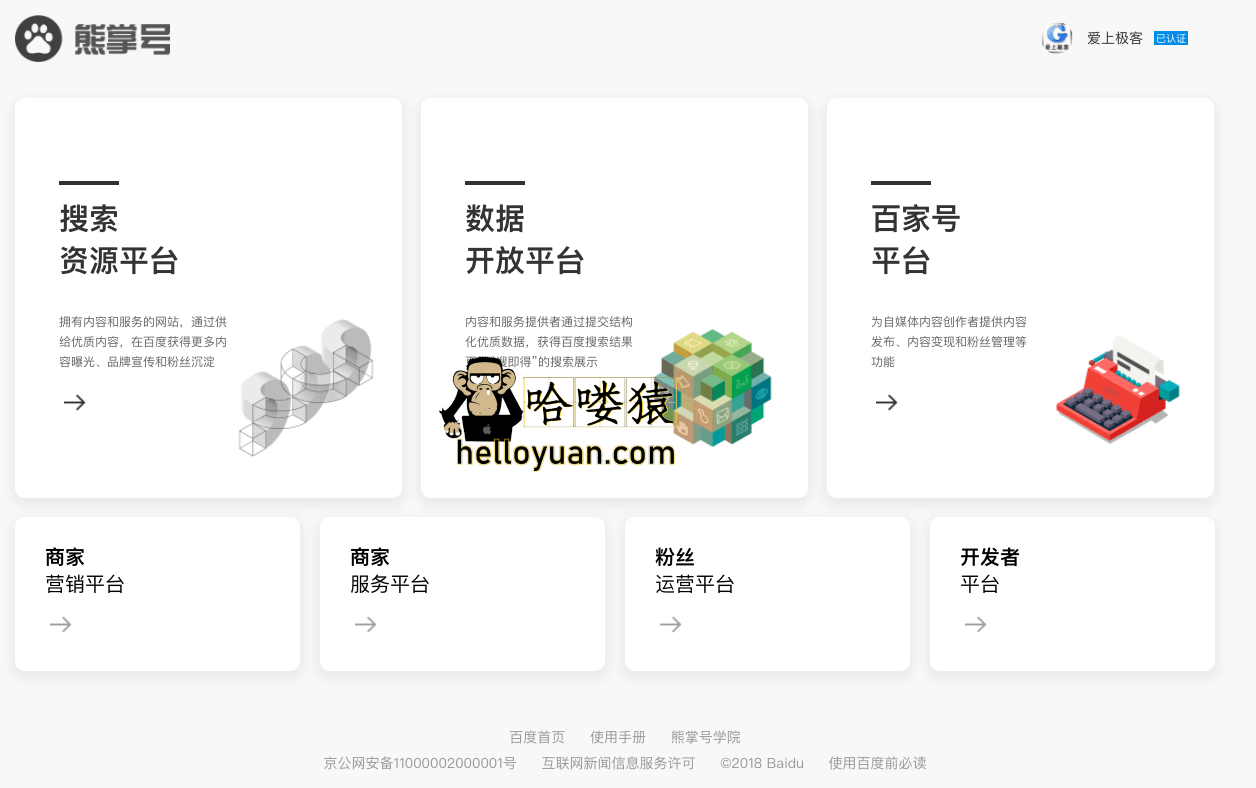The image size is (1256, 788).
Task: Open the 爱上极客 user avatar
Action: (x=1057, y=38)
